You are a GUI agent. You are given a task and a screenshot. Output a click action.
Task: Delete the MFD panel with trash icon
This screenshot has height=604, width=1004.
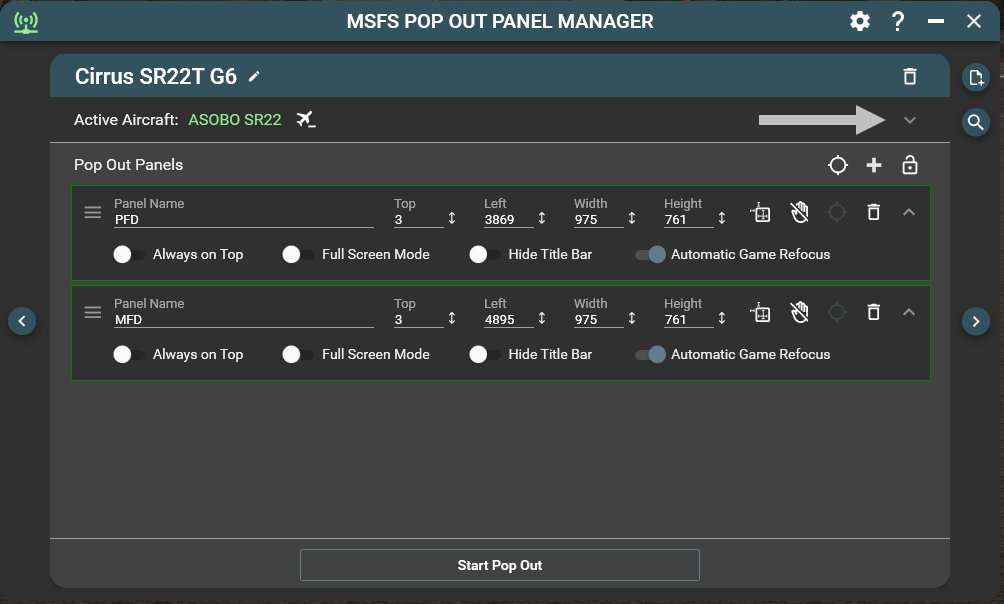pyautogui.click(x=873, y=312)
